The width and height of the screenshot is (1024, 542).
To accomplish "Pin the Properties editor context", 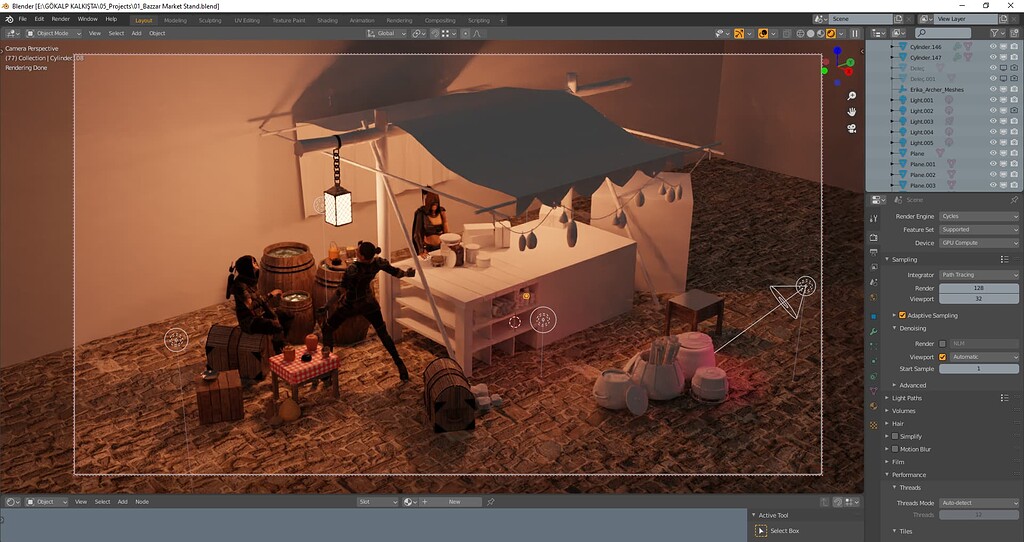I will coord(1014,200).
